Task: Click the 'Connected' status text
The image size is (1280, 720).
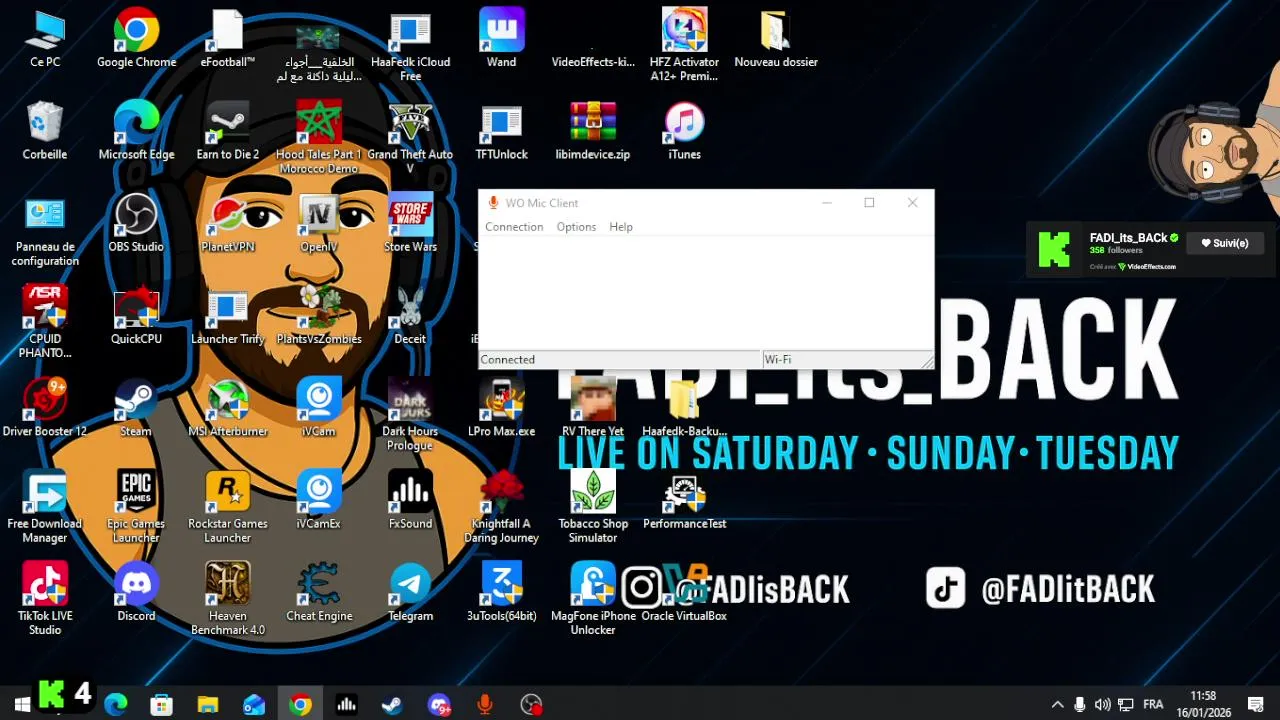Action: (508, 360)
